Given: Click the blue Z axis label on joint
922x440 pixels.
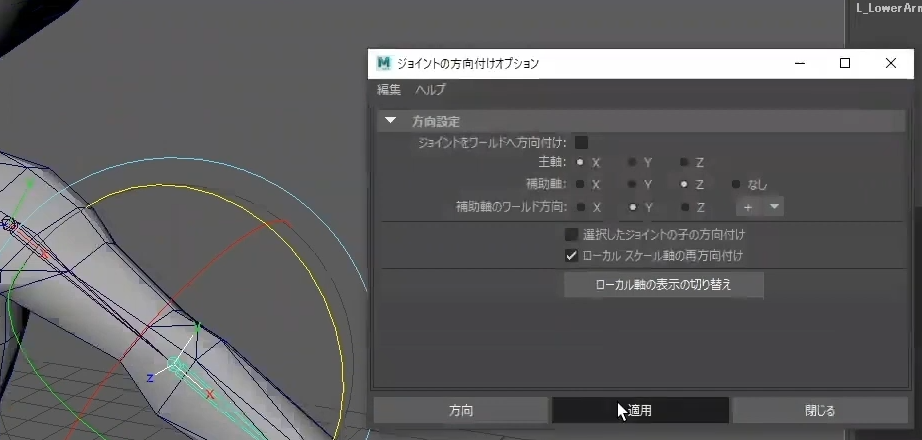Looking at the screenshot, I should [x=150, y=378].
